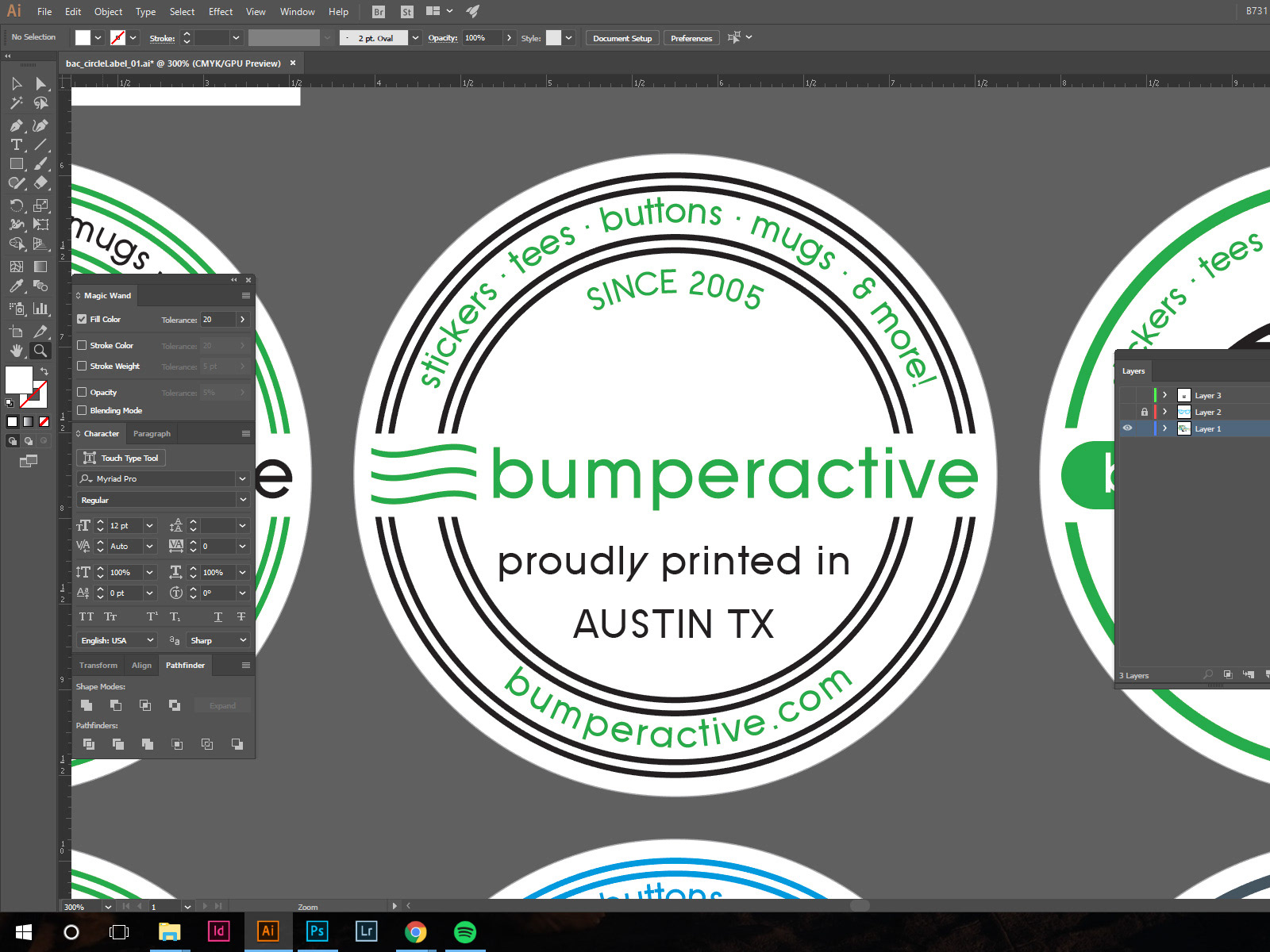Image resolution: width=1270 pixels, height=952 pixels.
Task: Open the Object menu
Action: click(108, 12)
